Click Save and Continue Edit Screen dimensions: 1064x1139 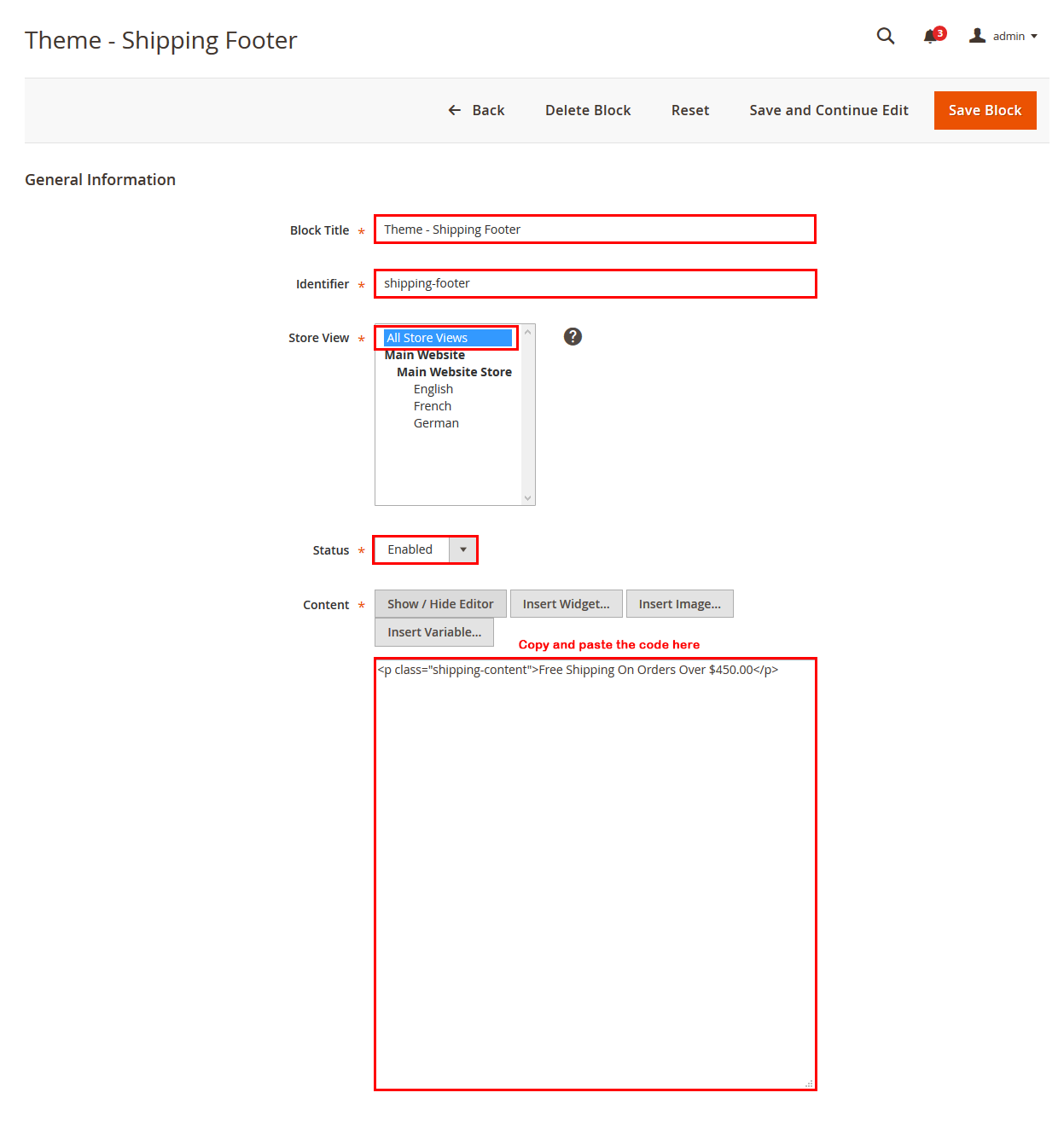tap(829, 110)
